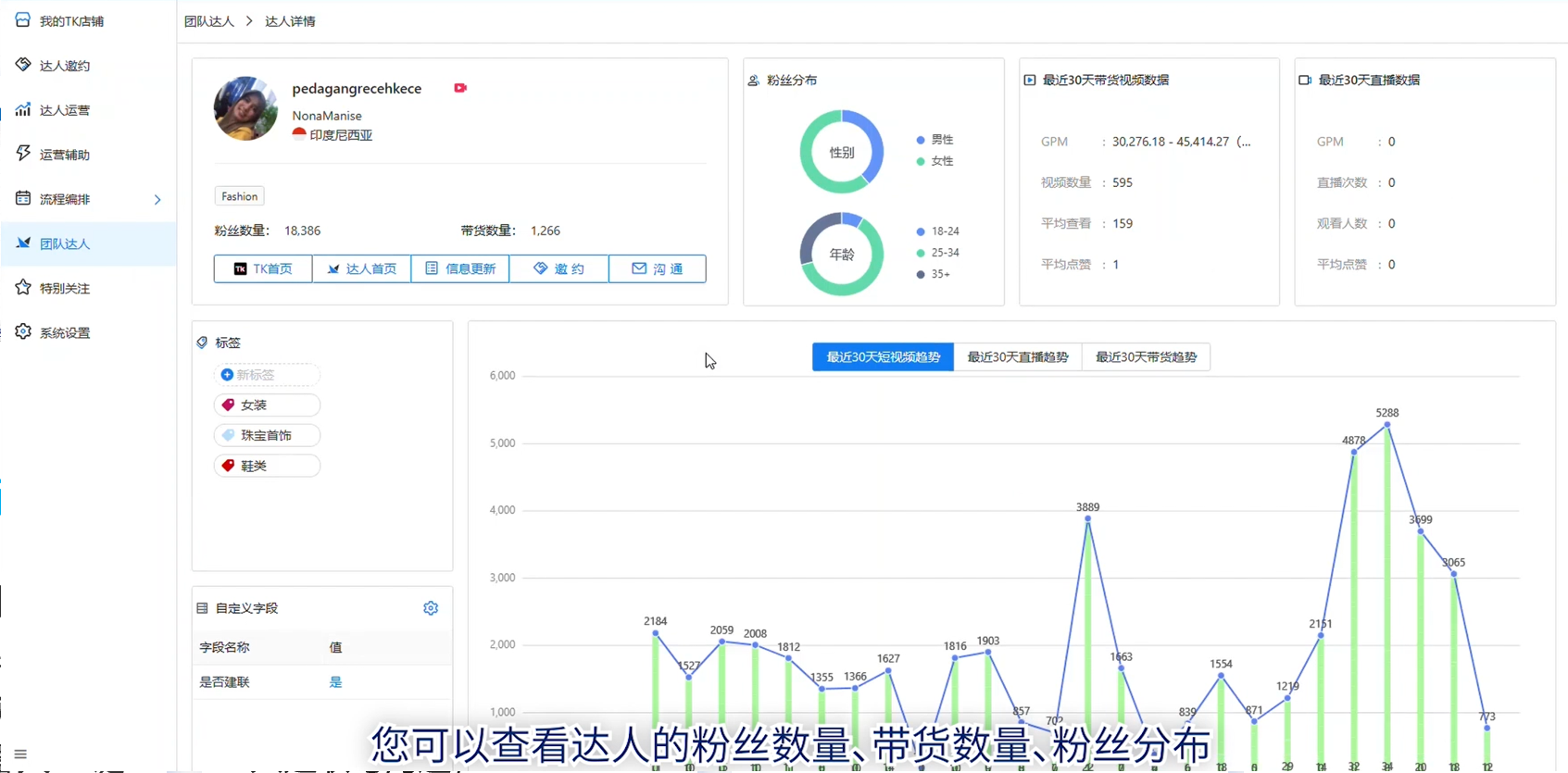Open custom field settings gear icon
The width and height of the screenshot is (1568, 773).
(431, 608)
